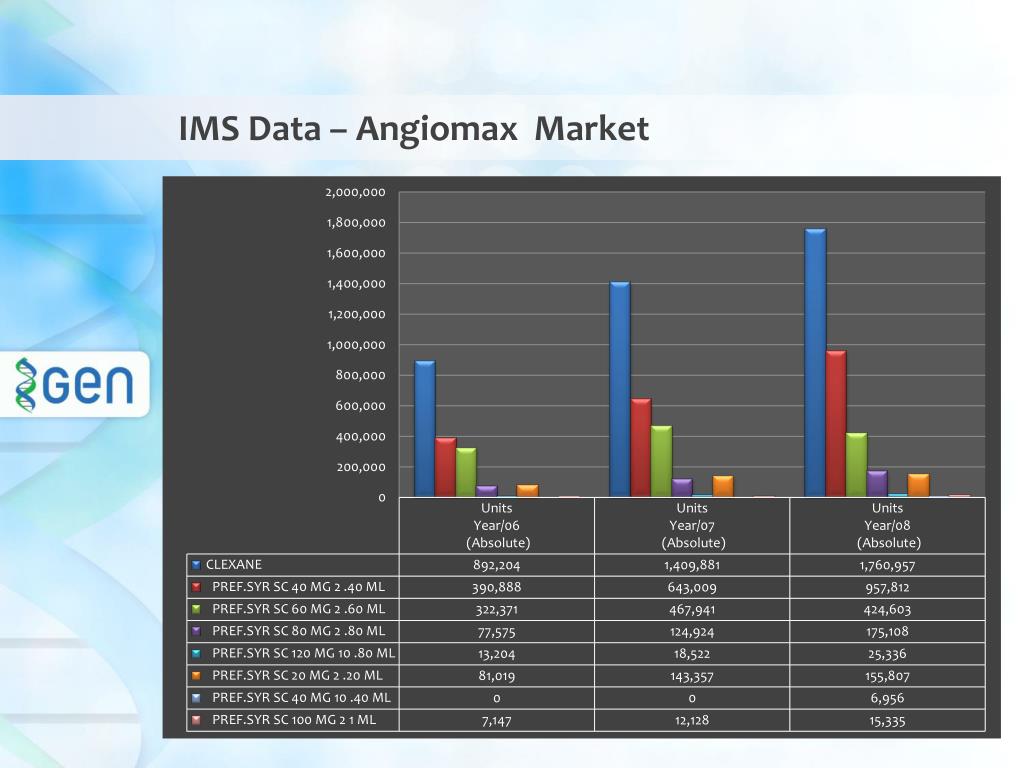The width and height of the screenshot is (1024, 768).
Task: Click the cell value 155,807
Action: 888,677
